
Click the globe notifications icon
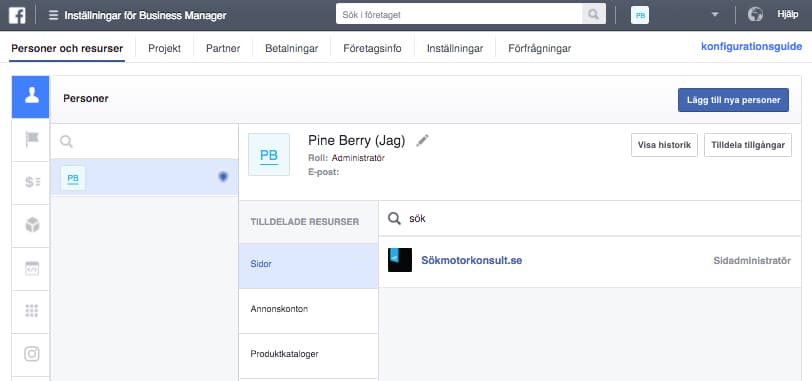(755, 14)
